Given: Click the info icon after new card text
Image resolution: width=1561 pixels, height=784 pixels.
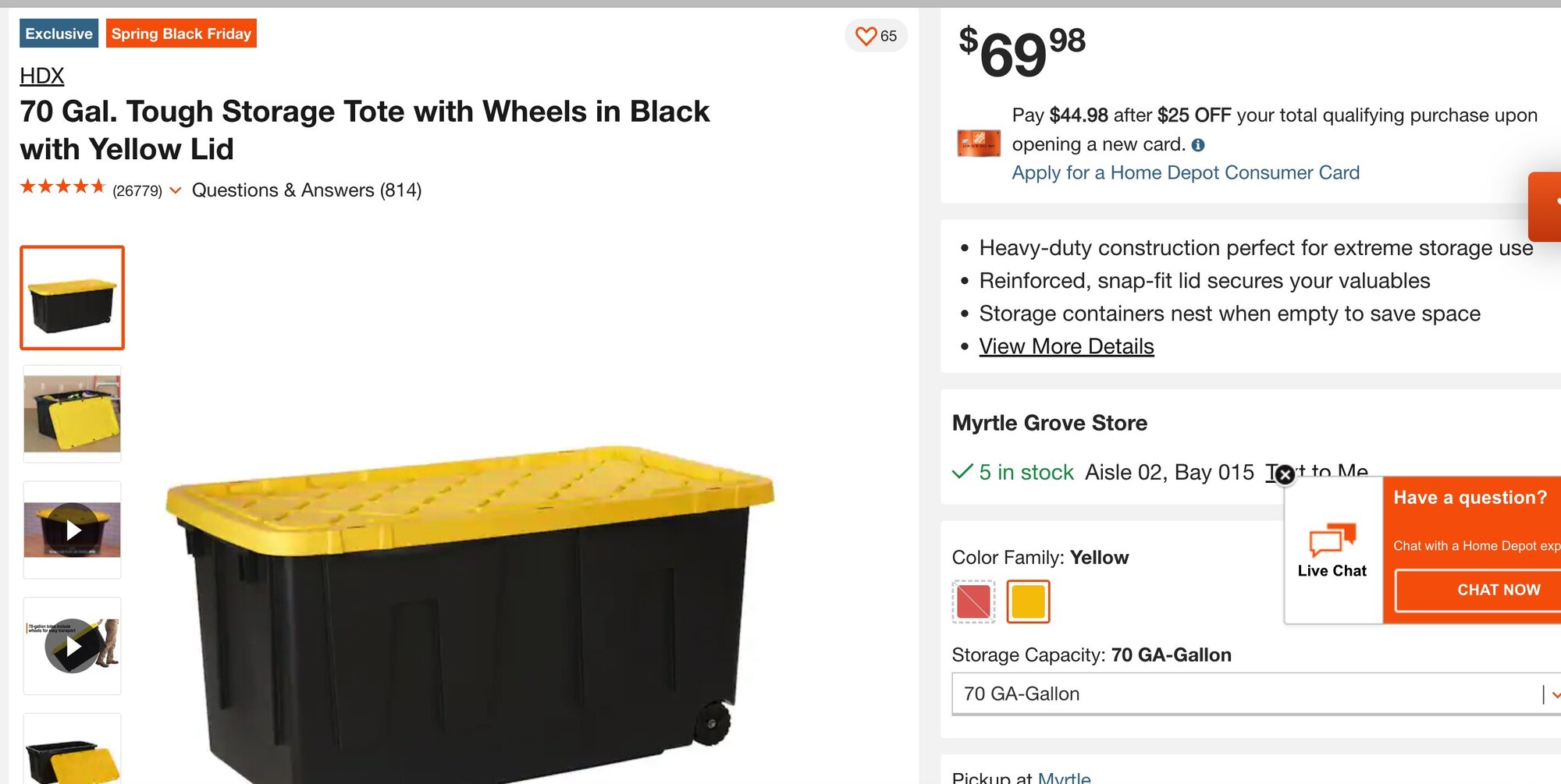Looking at the screenshot, I should [1198, 145].
